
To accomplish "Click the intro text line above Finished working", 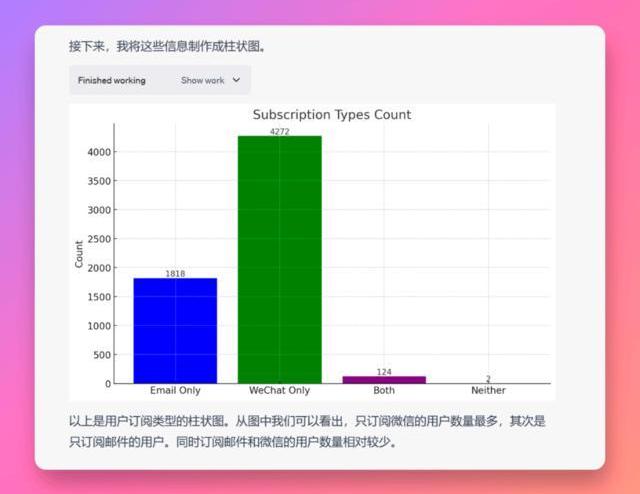I will tap(166, 46).
